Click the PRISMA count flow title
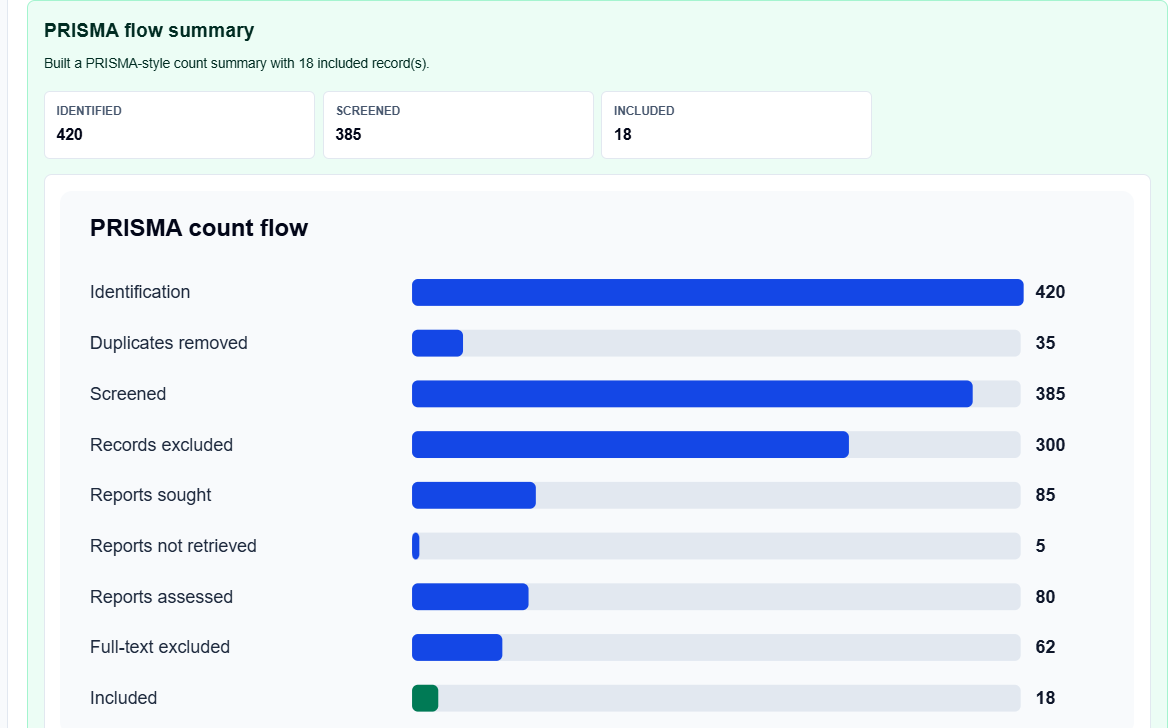1172x728 pixels. point(199,228)
